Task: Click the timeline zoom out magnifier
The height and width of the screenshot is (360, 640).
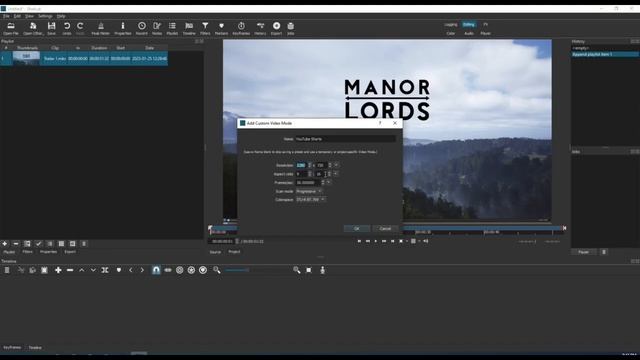Action: click(217, 270)
